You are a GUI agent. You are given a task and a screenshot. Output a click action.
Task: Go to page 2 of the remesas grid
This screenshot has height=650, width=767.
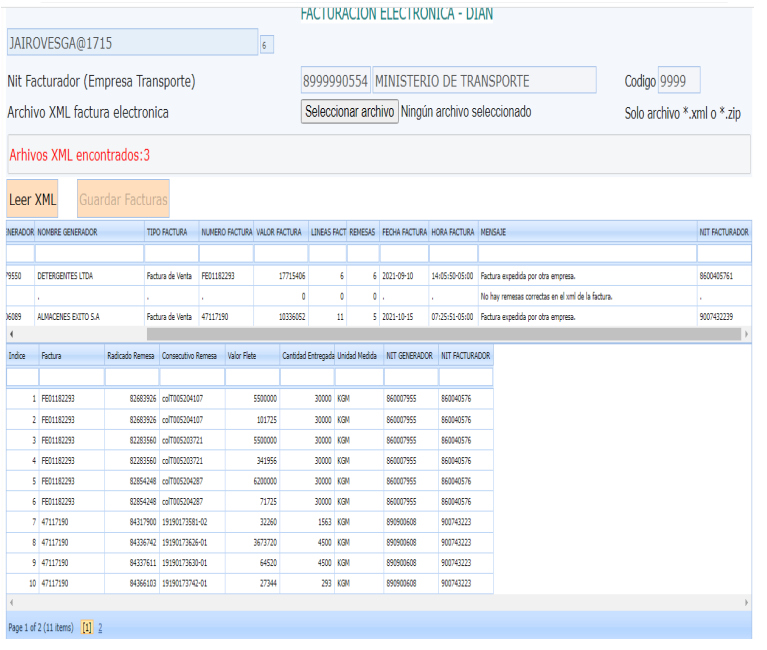click(x=100, y=628)
